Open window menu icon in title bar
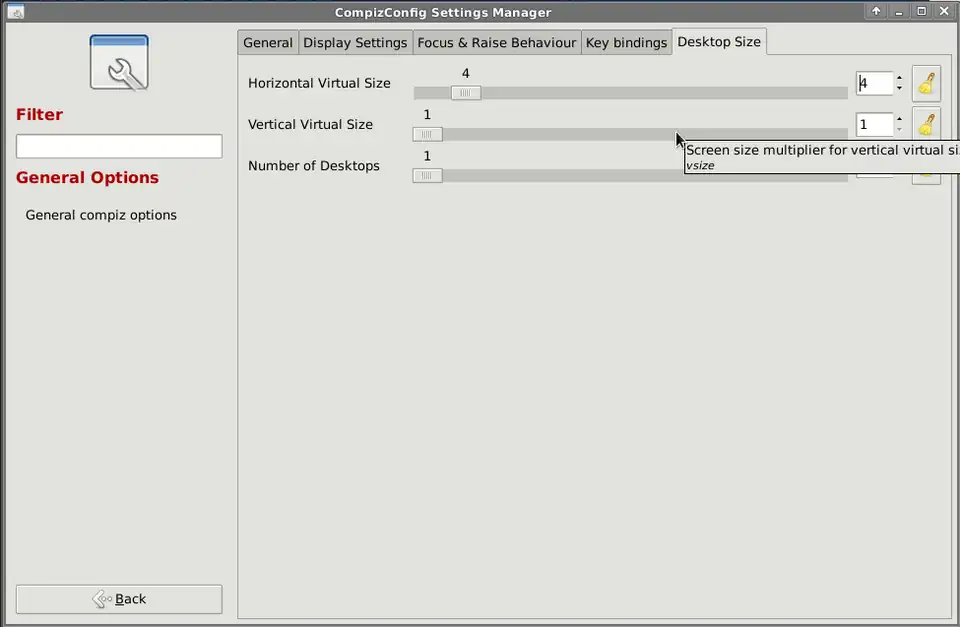Screen dimensions: 960x627 tap(12, 12)
